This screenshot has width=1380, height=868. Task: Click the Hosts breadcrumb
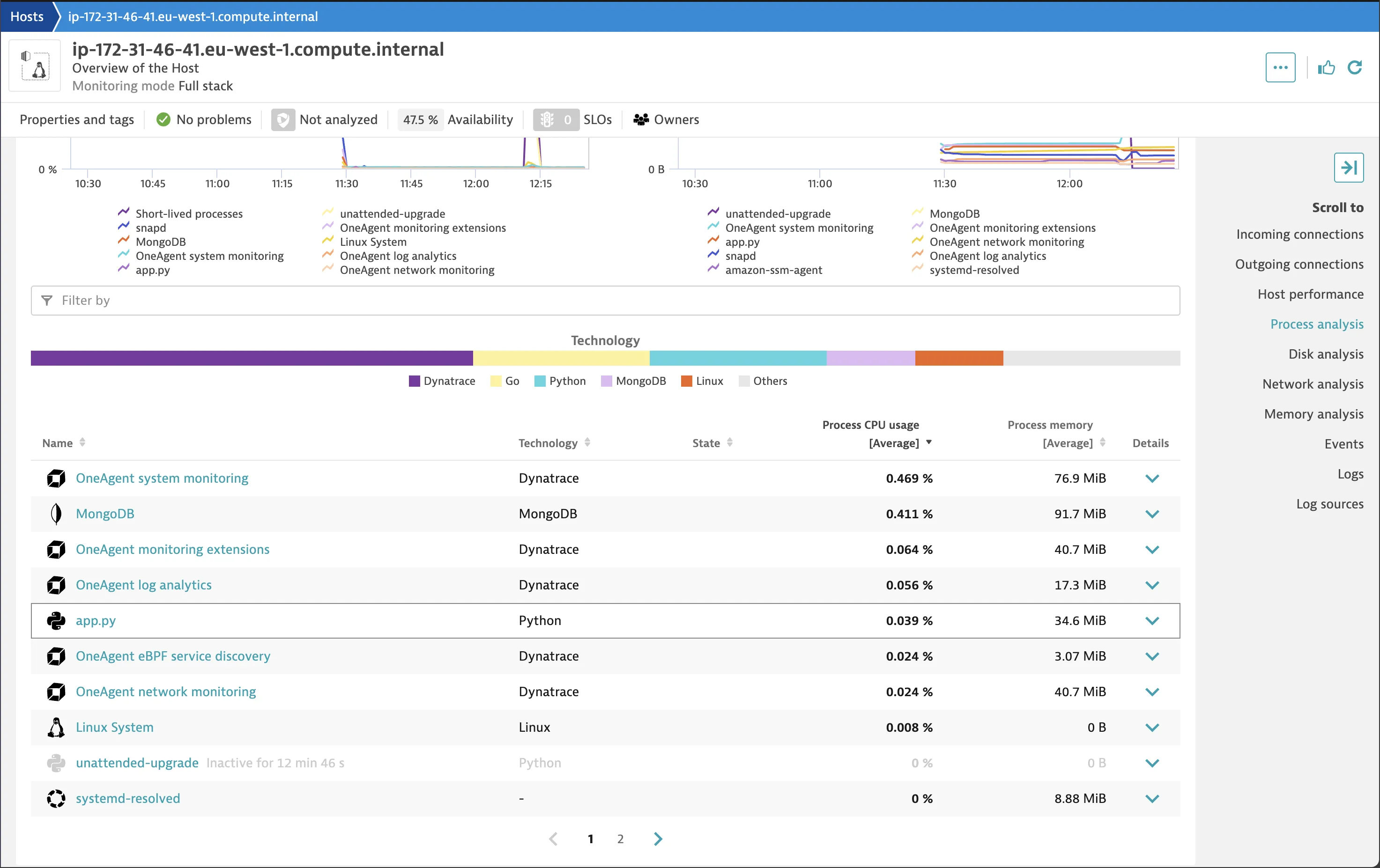point(26,16)
